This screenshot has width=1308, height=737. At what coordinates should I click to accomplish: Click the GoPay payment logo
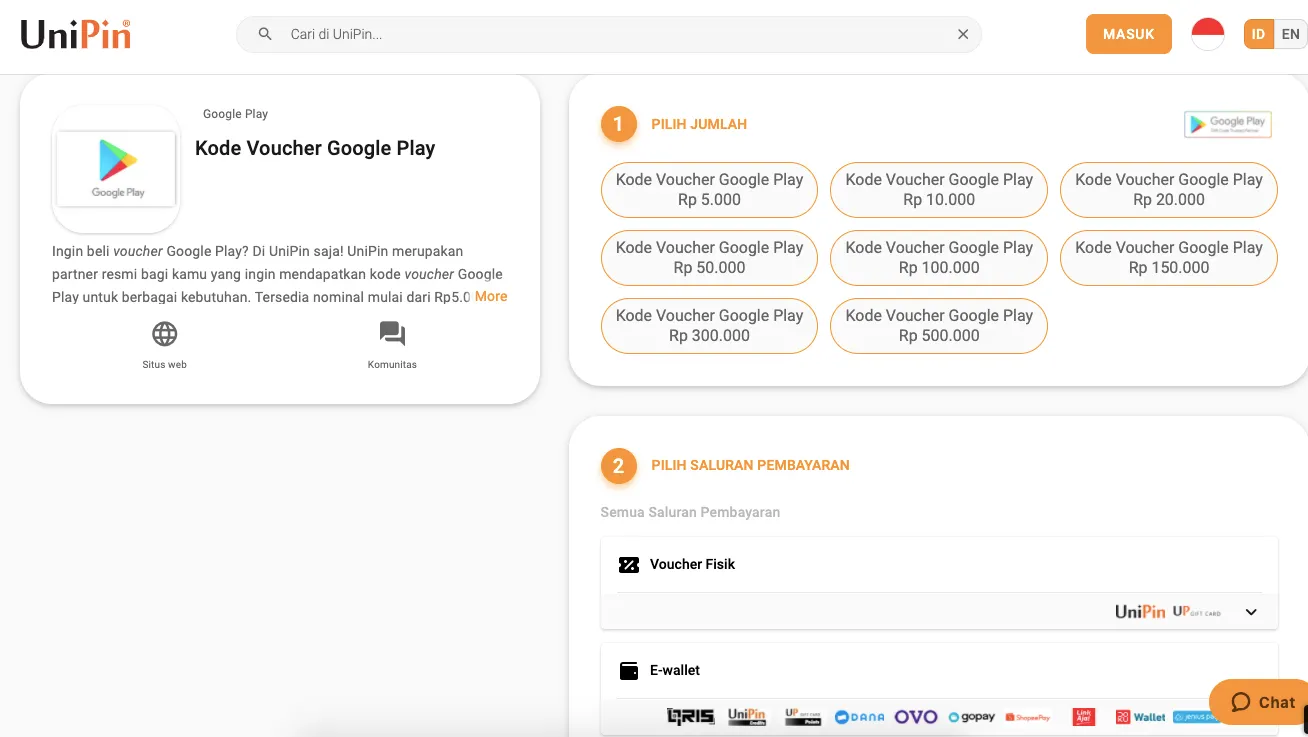pos(972,717)
